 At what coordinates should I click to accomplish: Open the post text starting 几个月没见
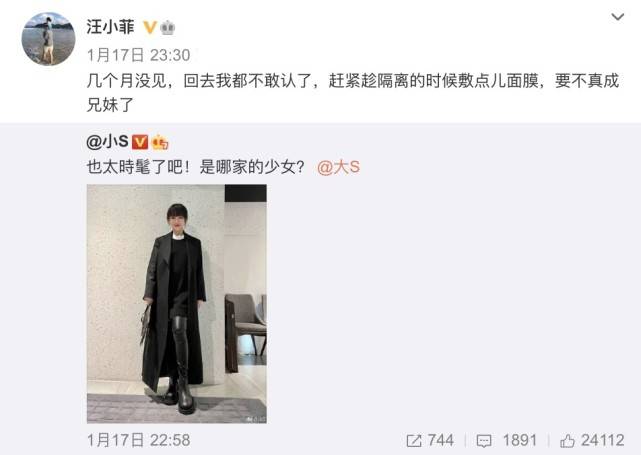point(353,93)
